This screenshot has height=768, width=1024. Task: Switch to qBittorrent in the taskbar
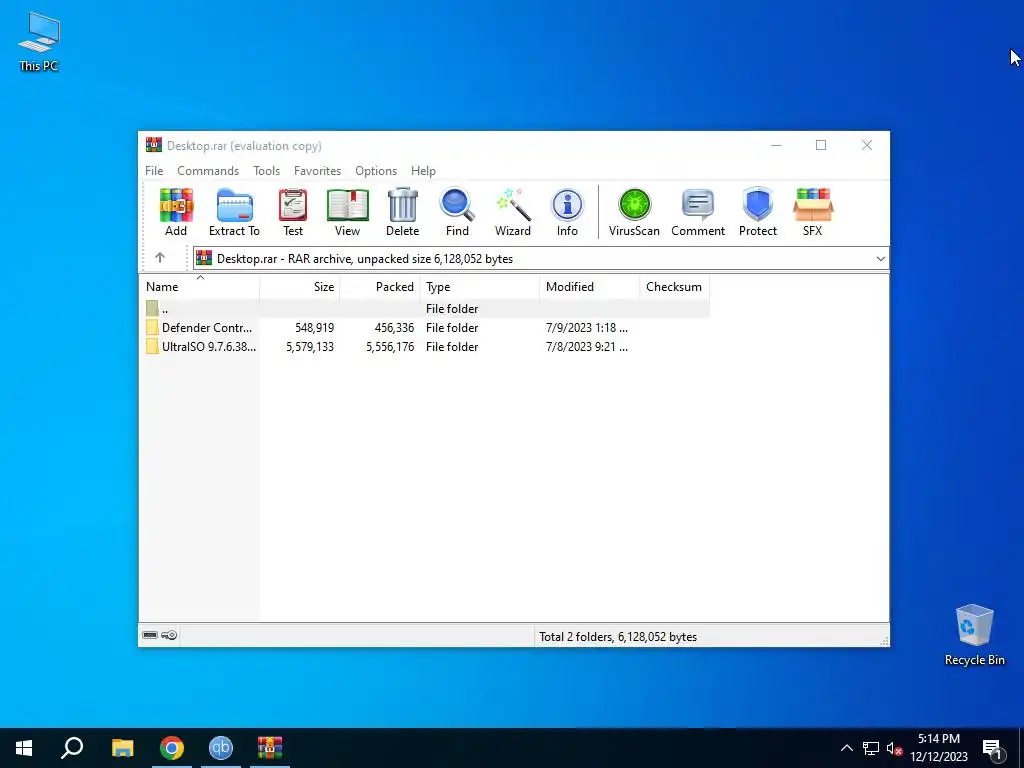coord(221,748)
